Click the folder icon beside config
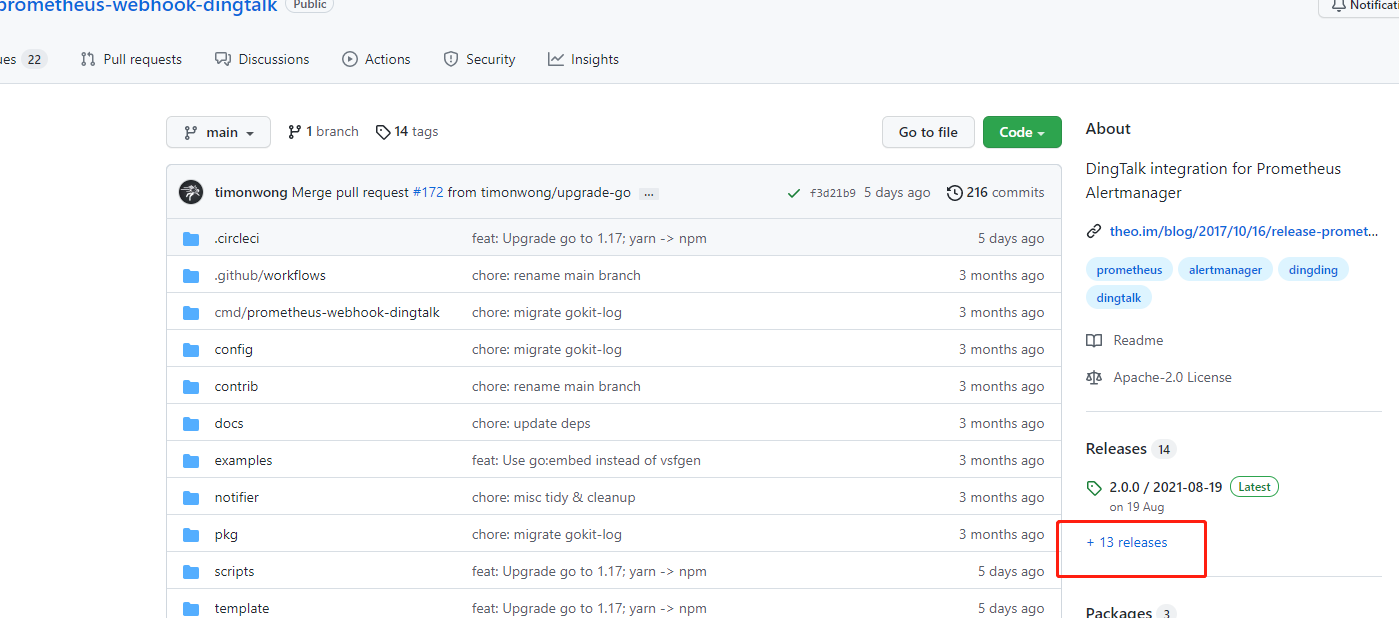The image size is (1399, 618). tap(191, 349)
